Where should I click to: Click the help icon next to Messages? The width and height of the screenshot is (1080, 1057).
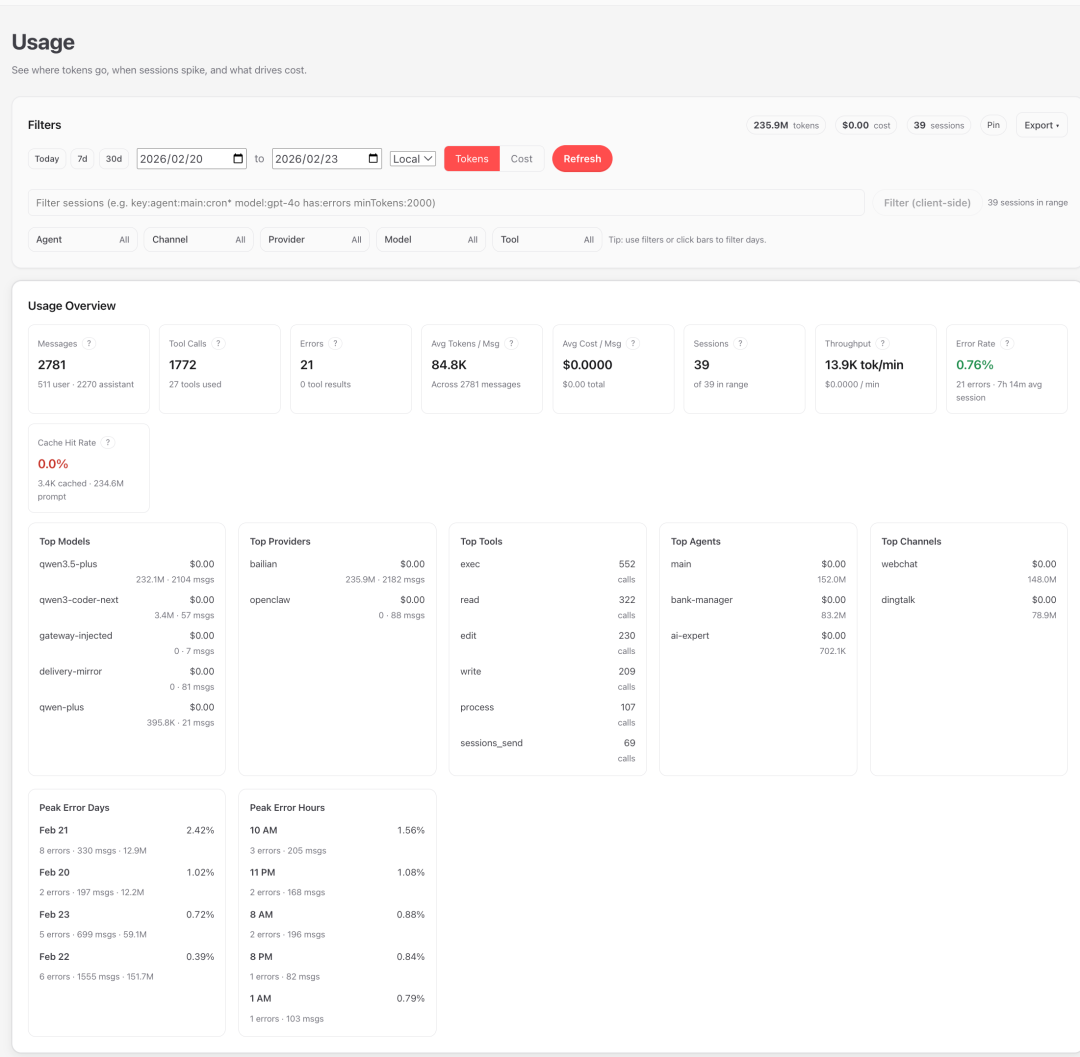[89, 344]
